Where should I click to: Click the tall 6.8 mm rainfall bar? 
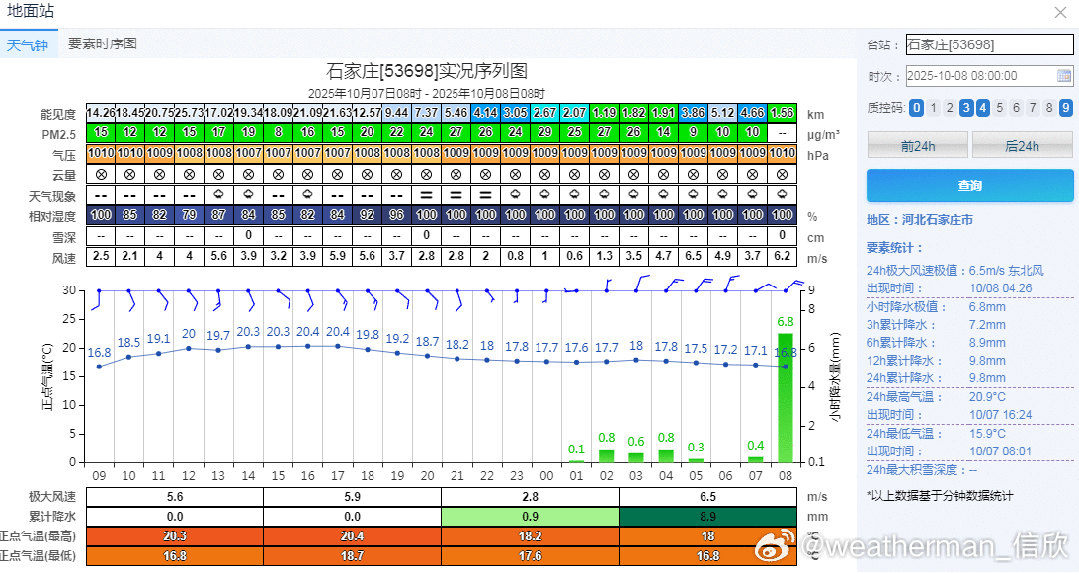click(785, 397)
